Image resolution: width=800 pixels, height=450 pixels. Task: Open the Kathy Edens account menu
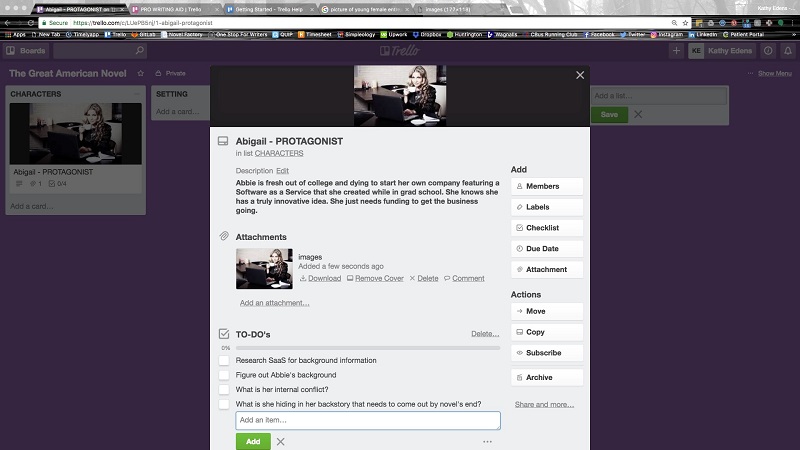721,51
